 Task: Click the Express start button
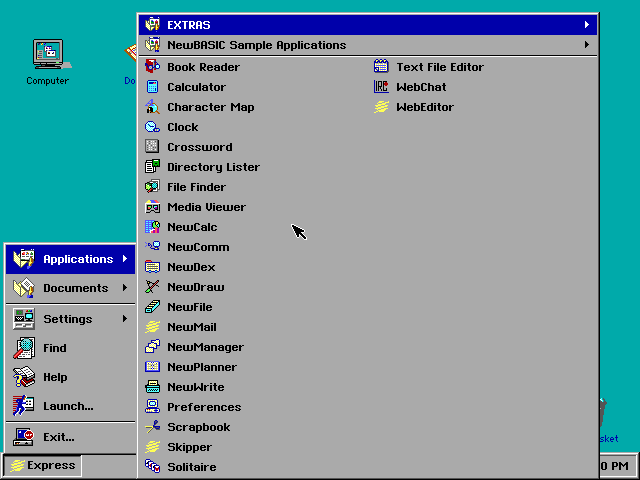coord(42,465)
